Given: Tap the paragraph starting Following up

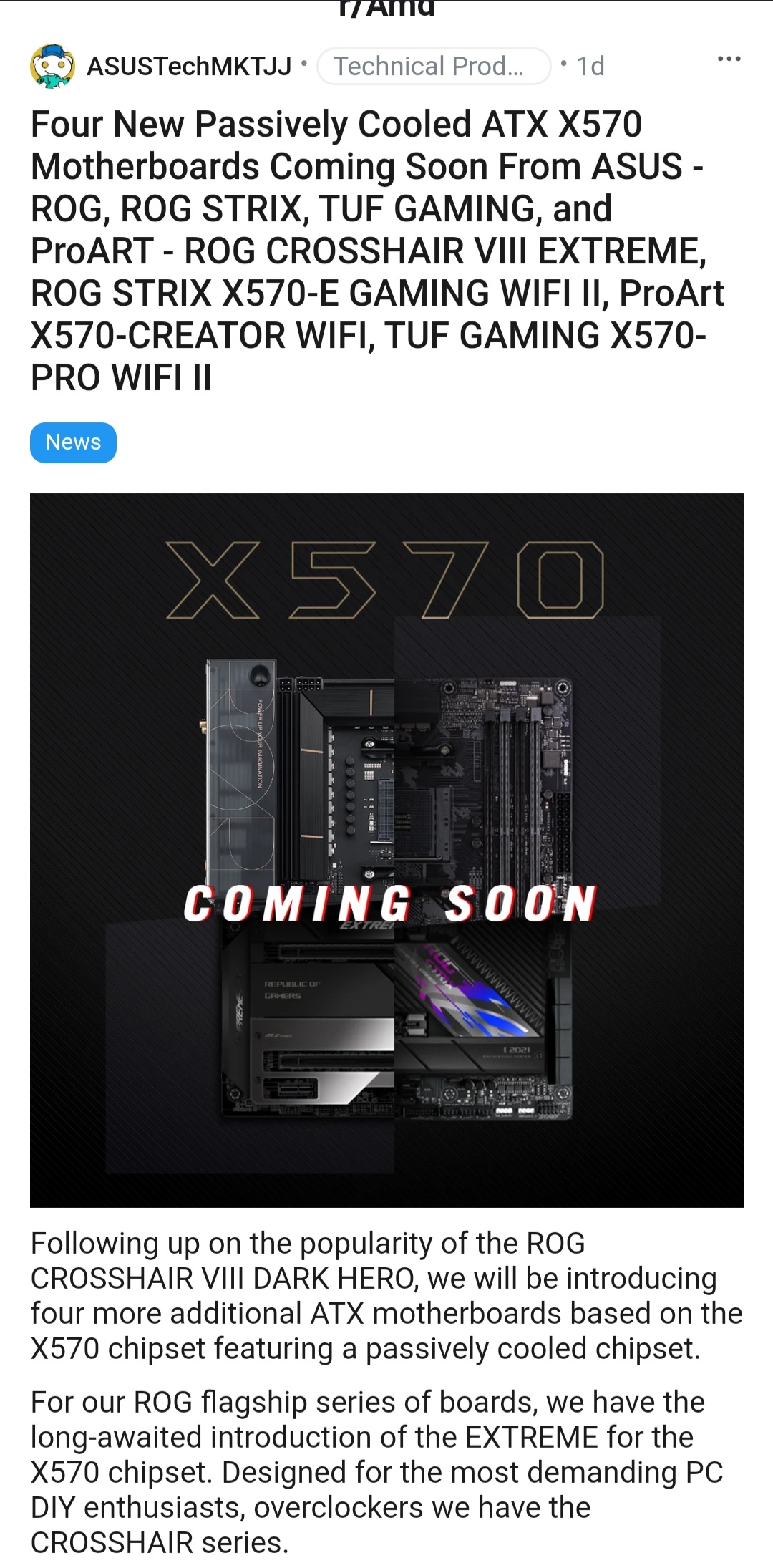Looking at the screenshot, I should coord(386,1296).
